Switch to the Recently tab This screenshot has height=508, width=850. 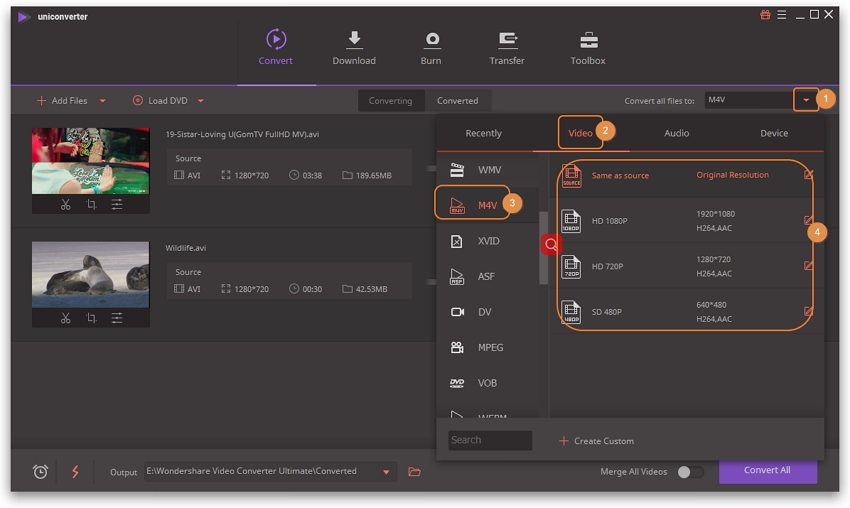484,133
